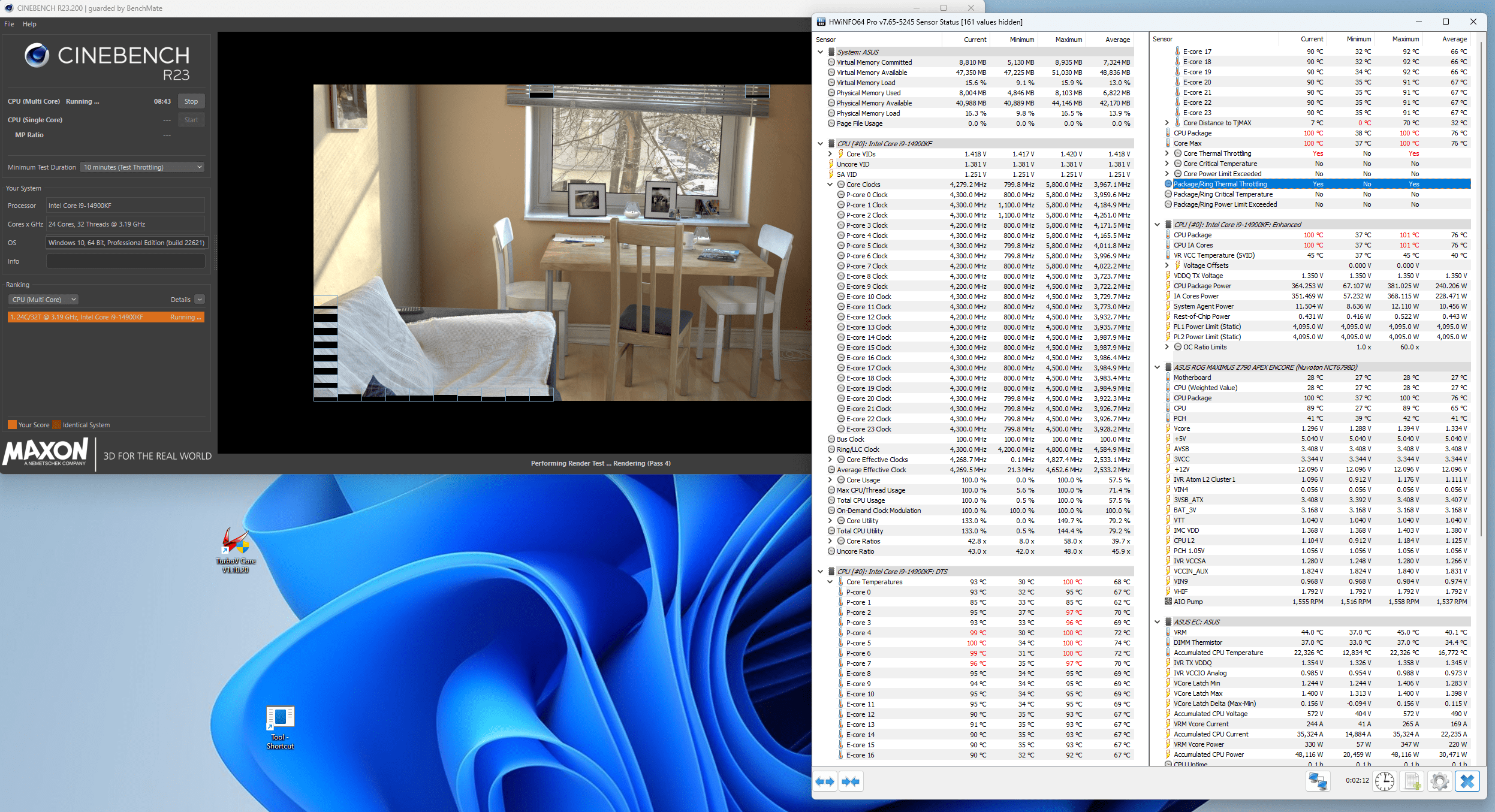The image size is (1495, 812).
Task: Select the Physical Memory Used row
Action: (980, 93)
